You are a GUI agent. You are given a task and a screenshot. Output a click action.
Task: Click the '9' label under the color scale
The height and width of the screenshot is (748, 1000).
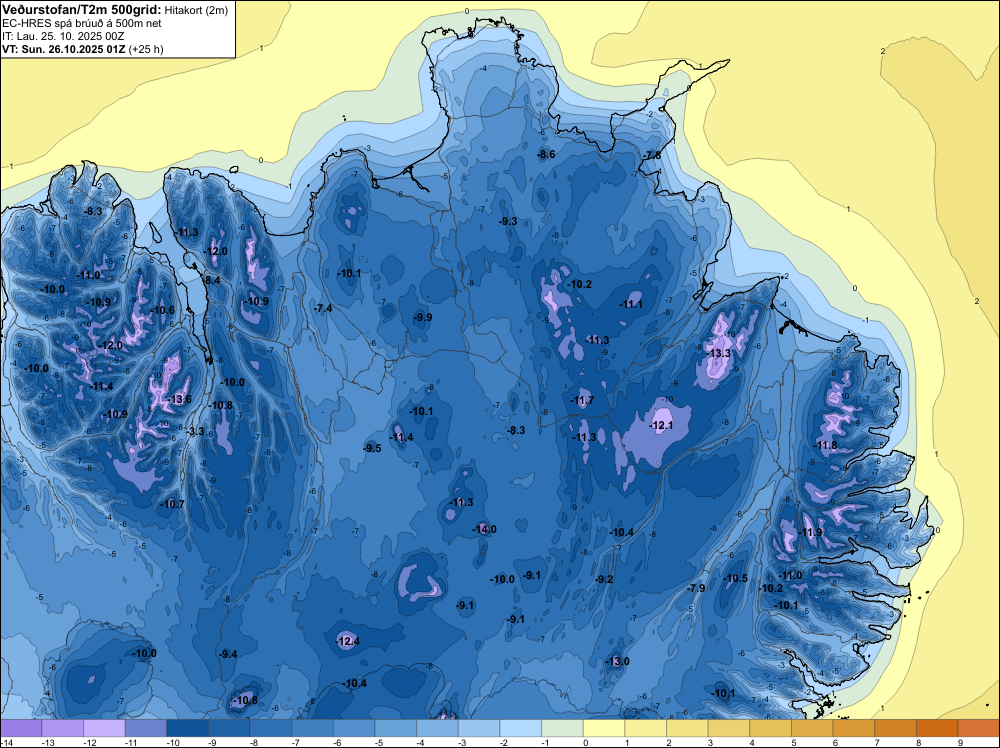pyautogui.click(x=960, y=743)
